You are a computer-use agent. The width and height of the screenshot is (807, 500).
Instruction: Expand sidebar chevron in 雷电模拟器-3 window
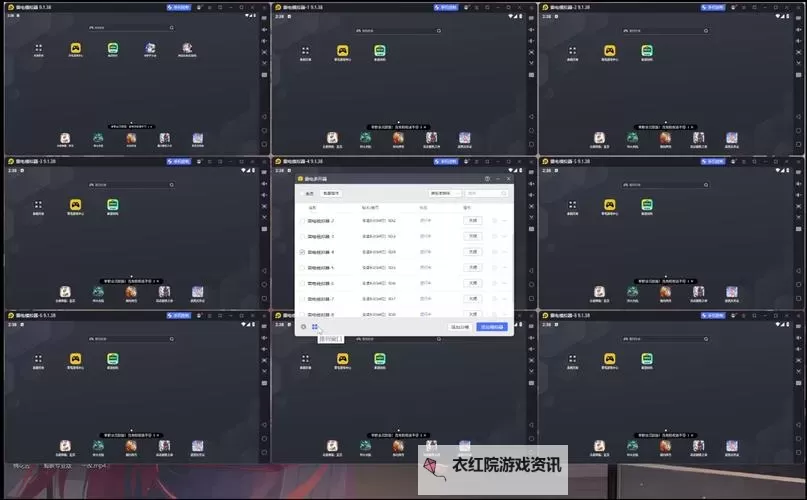tap(265, 217)
